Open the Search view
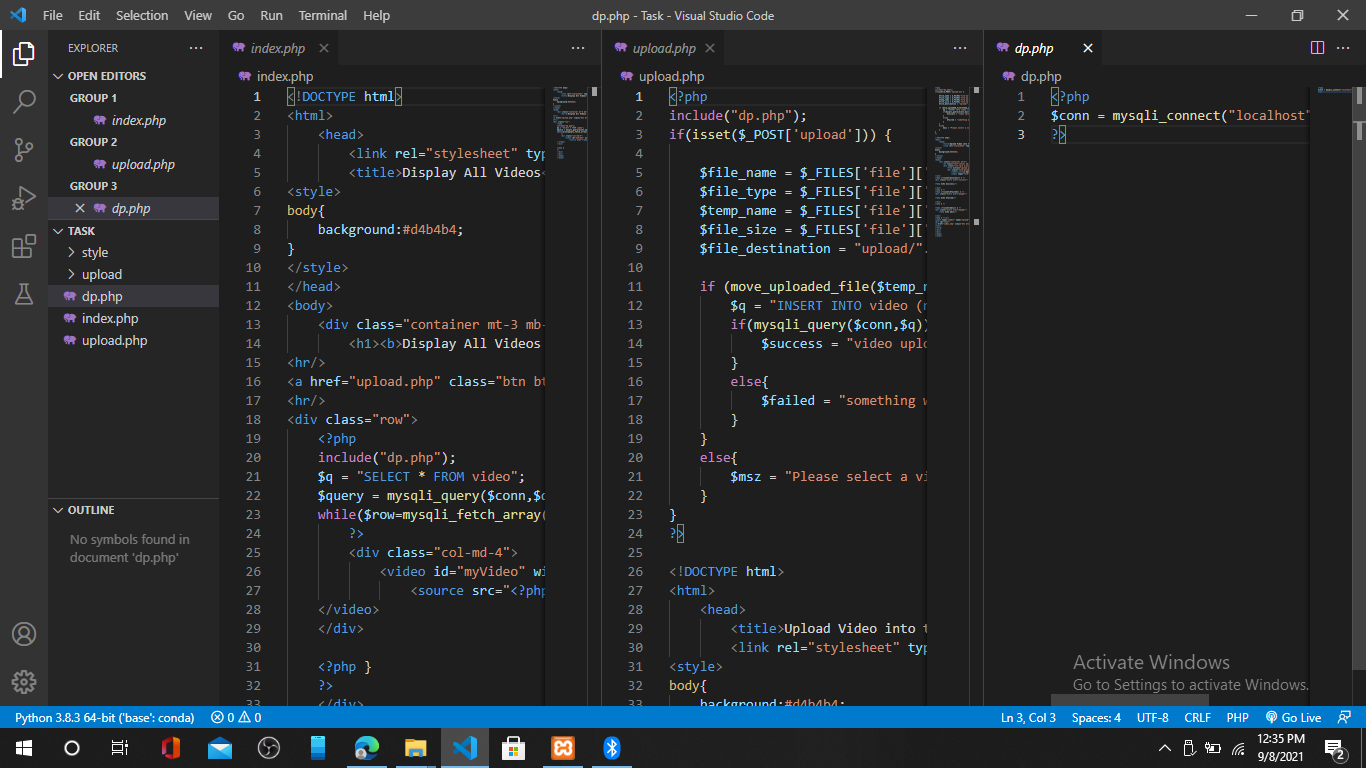Image resolution: width=1366 pixels, height=768 pixels. pos(24,101)
